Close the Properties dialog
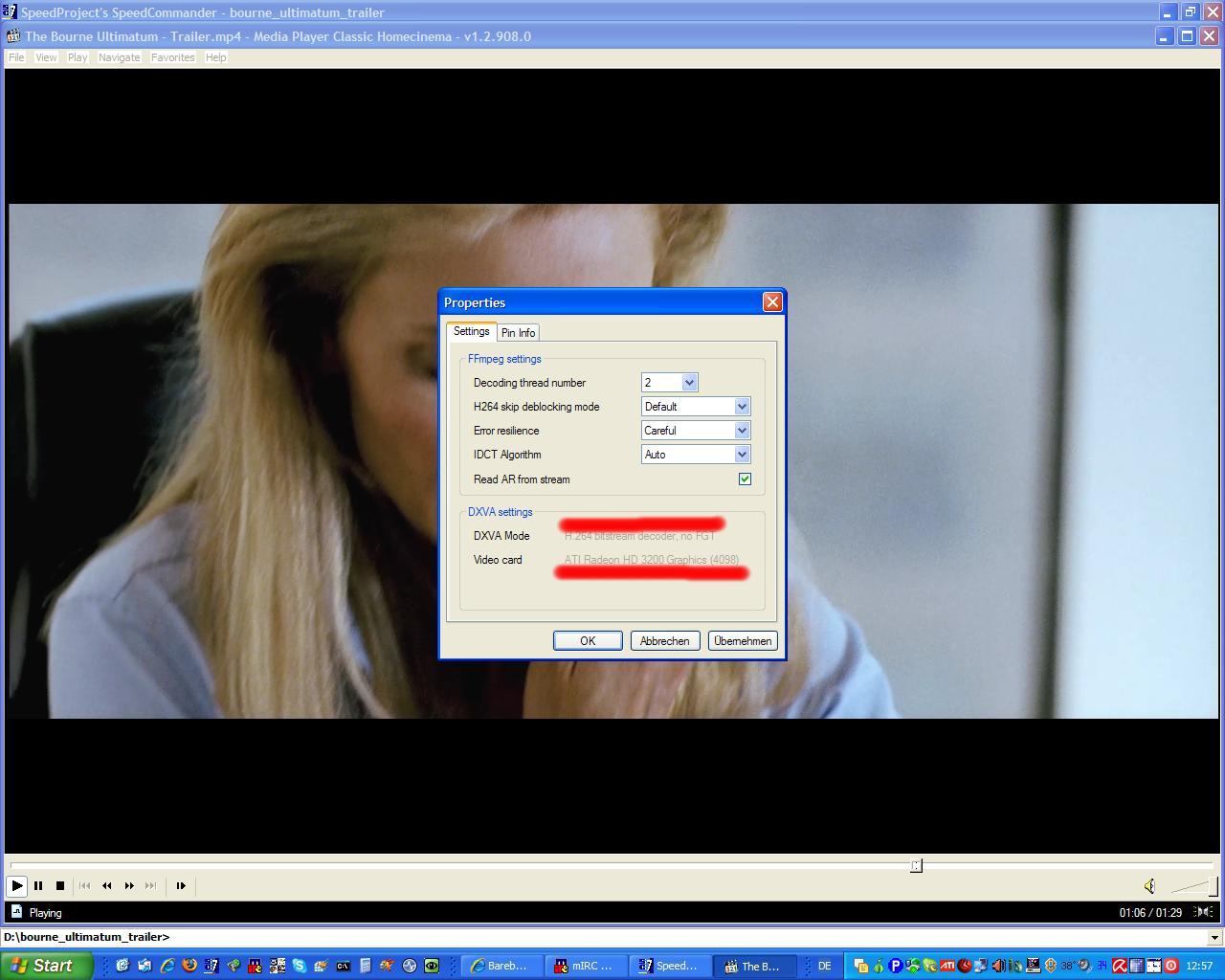 pos(772,302)
